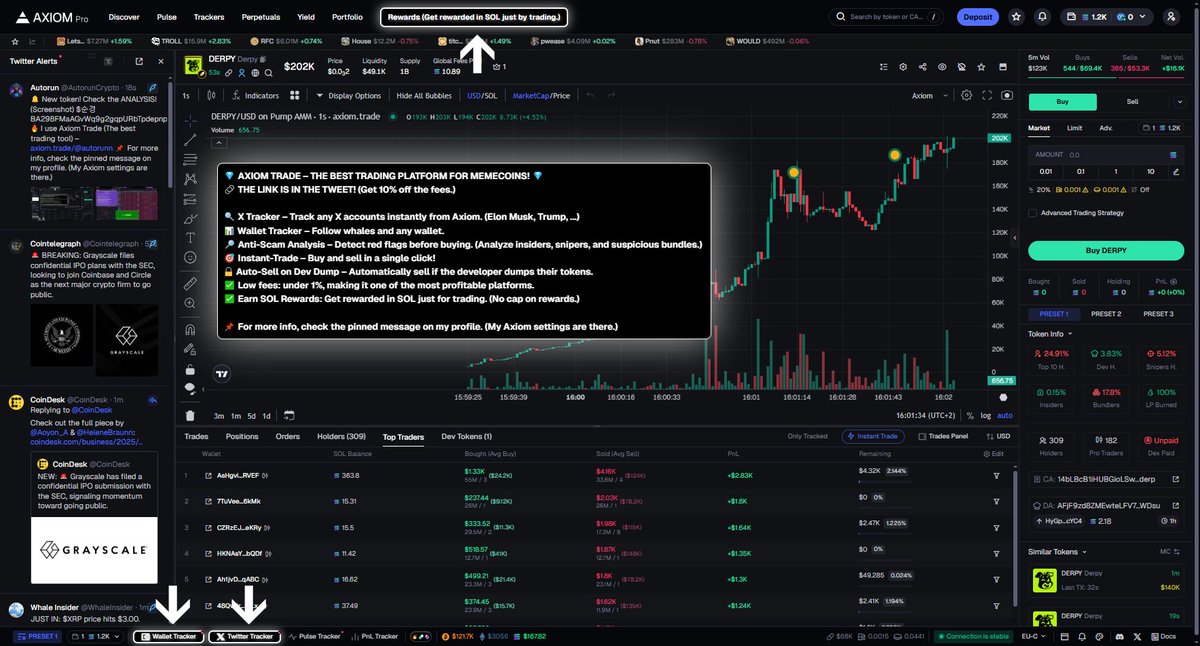Toggle auto scale on chart

coord(1005,415)
